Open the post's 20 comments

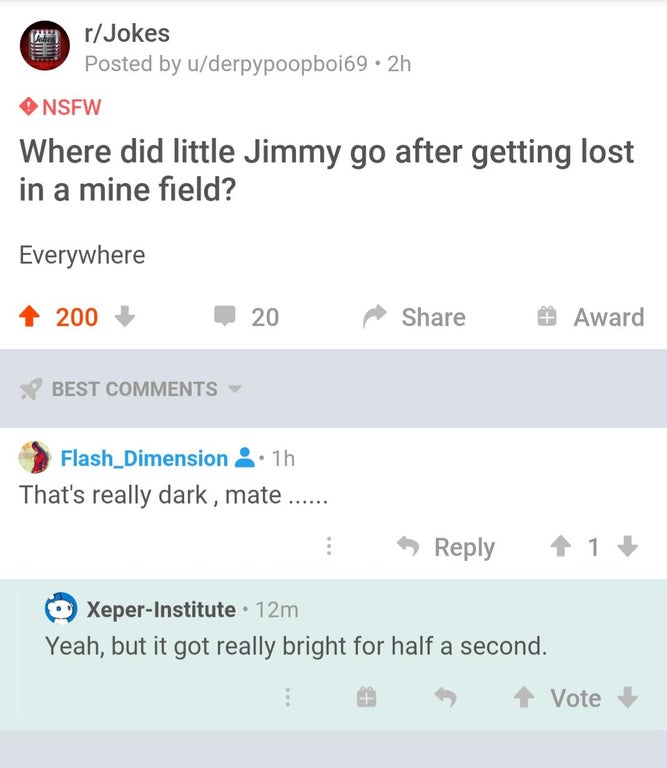(x=245, y=317)
